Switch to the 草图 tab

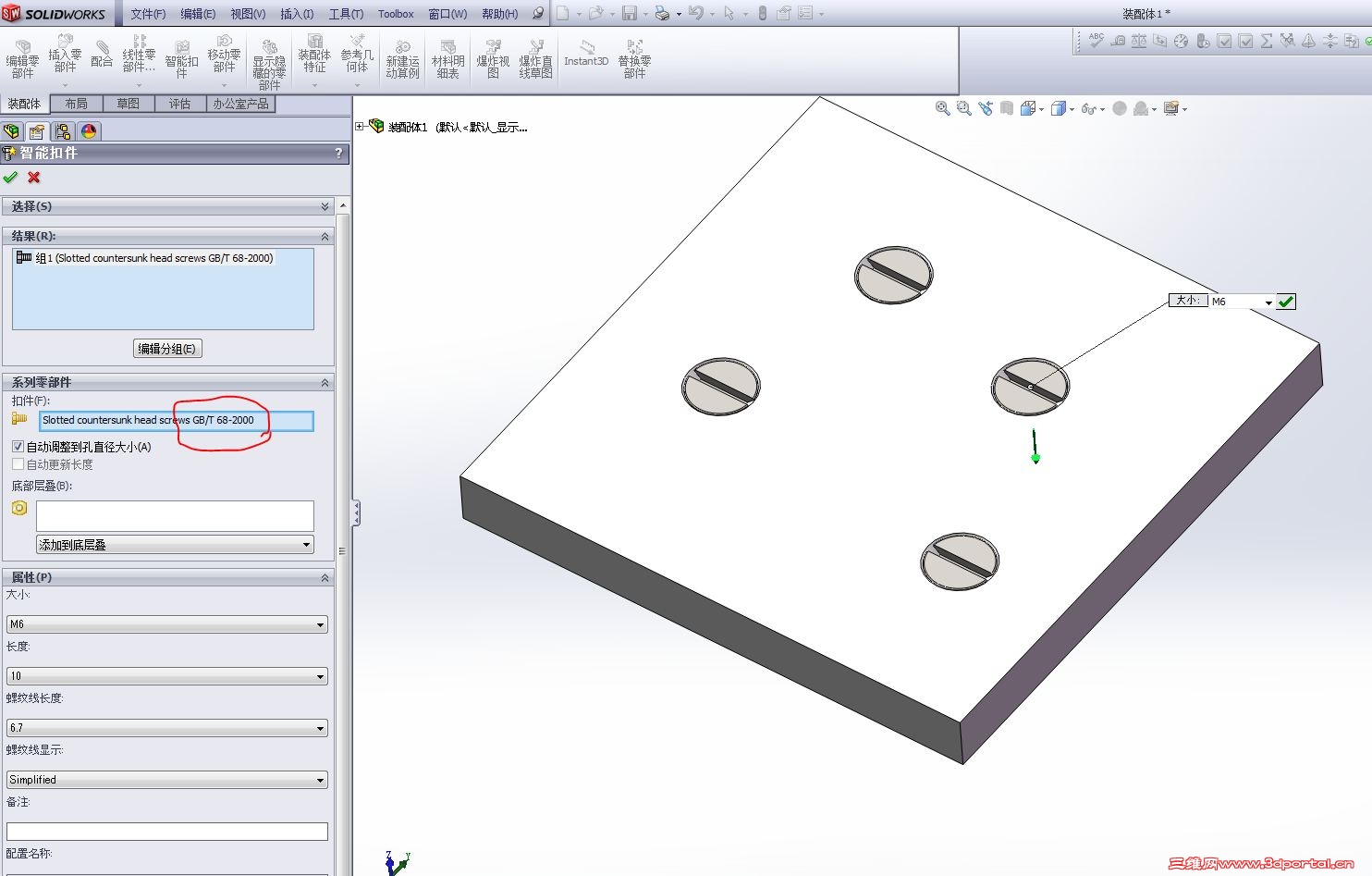coord(128,104)
